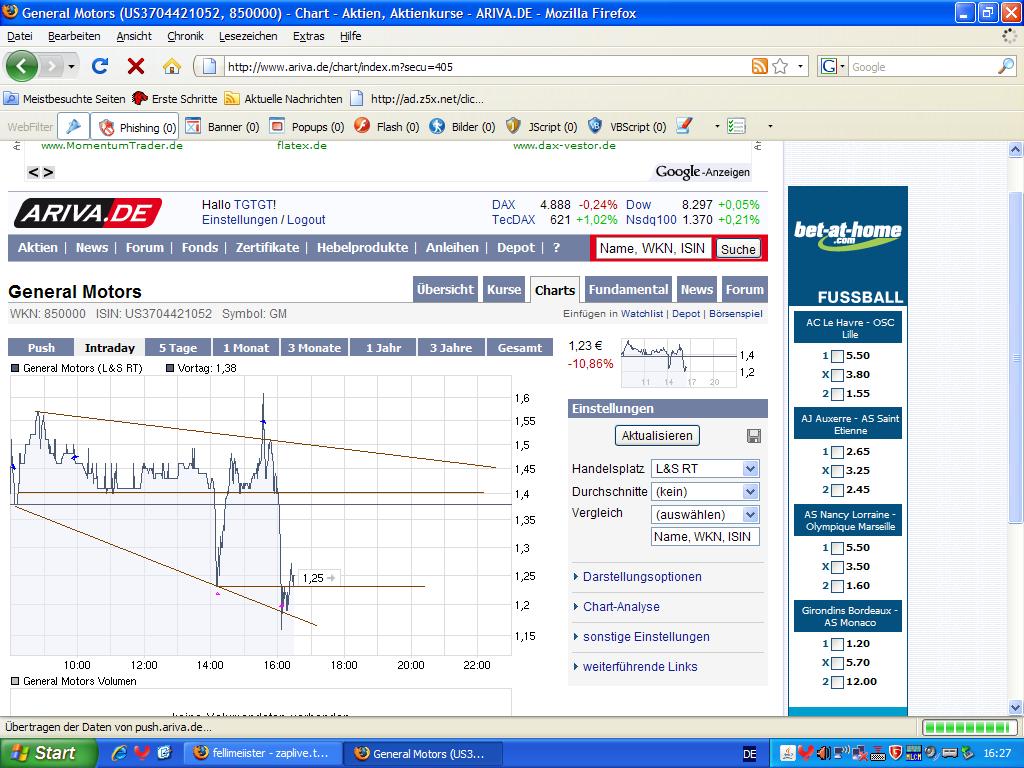The image size is (1024, 768).
Task: Check box X for Girondins Bordeaux 5.70
Action: [837, 663]
